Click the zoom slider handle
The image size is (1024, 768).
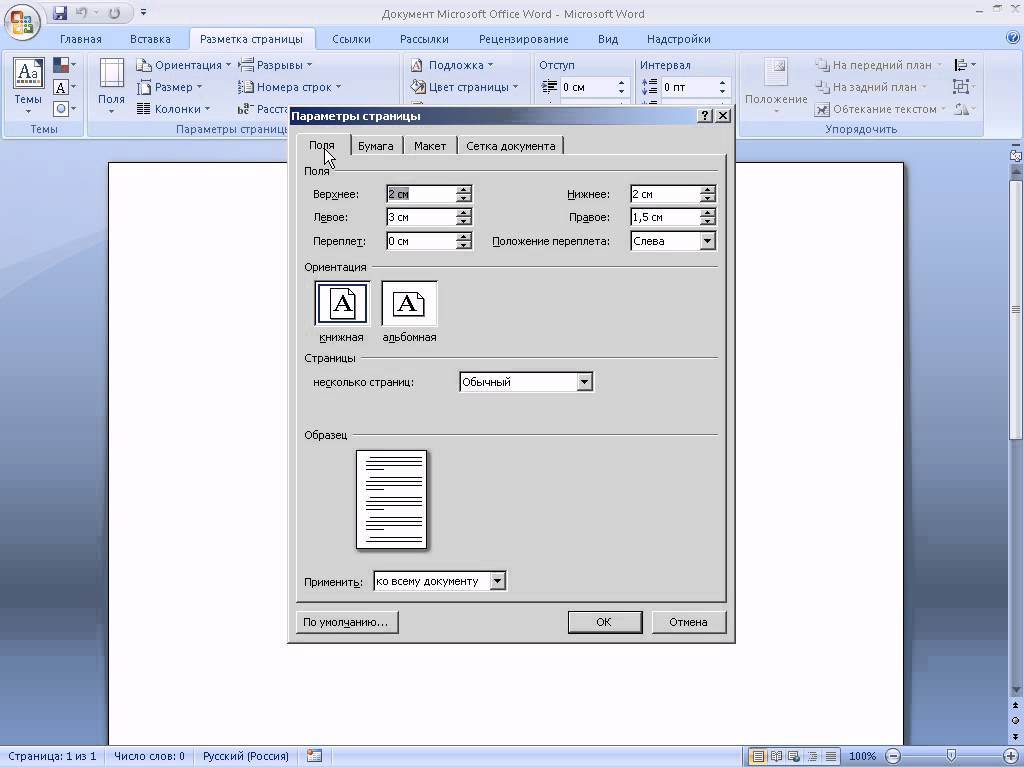(x=952, y=756)
